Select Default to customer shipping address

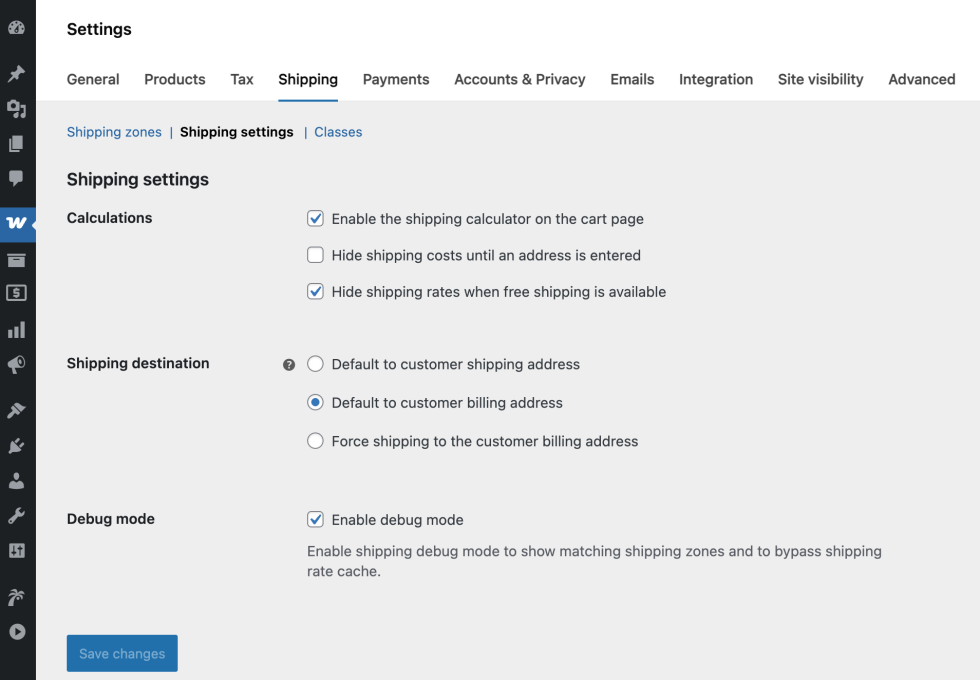click(x=316, y=364)
